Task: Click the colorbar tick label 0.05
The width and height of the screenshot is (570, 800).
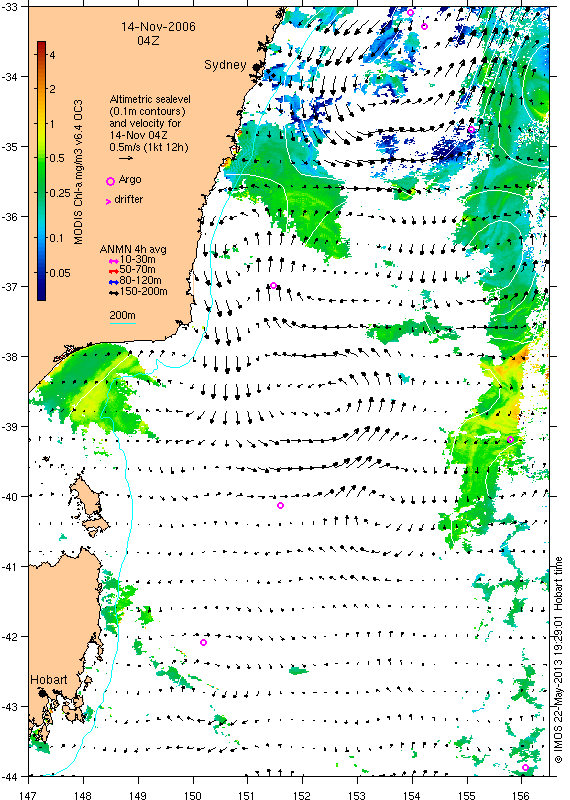Action: click(x=60, y=273)
